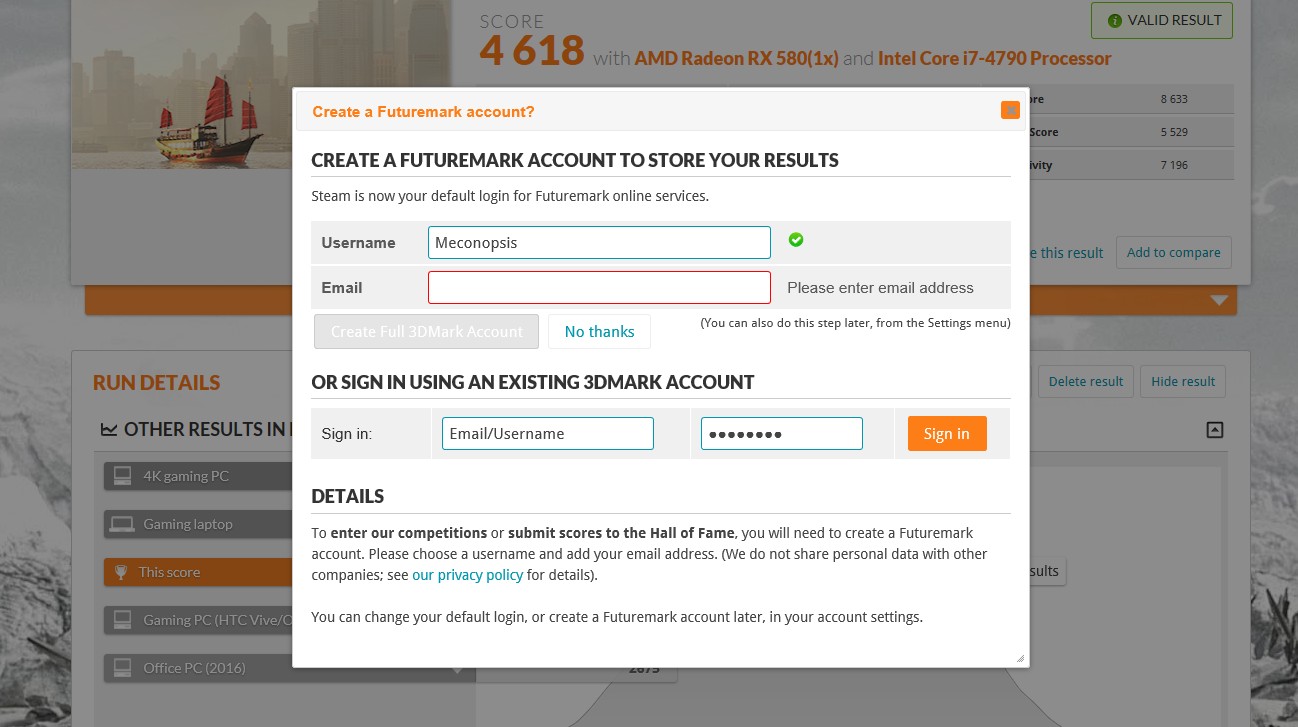The width and height of the screenshot is (1298, 727).
Task: Click the Delete result button
Action: click(1086, 381)
